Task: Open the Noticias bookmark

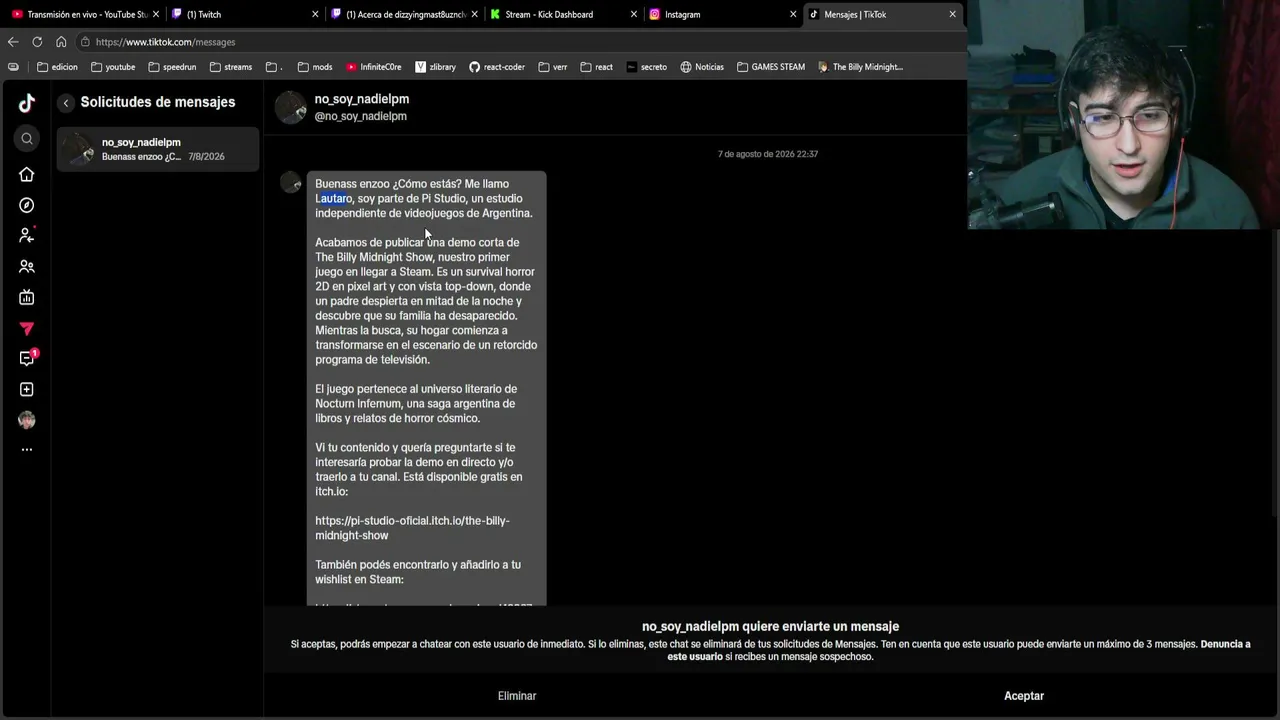Action: point(702,67)
